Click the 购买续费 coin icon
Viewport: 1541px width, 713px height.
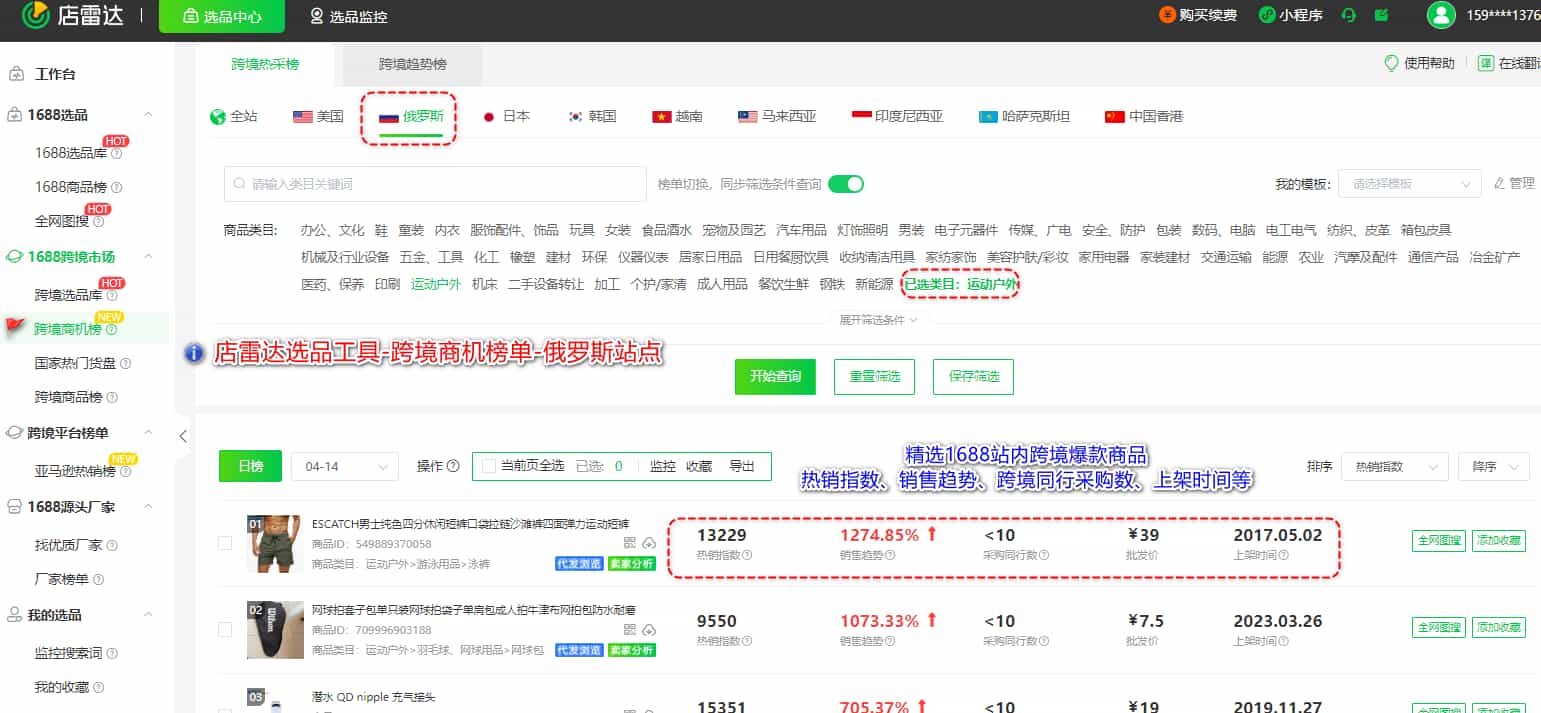tap(1167, 15)
